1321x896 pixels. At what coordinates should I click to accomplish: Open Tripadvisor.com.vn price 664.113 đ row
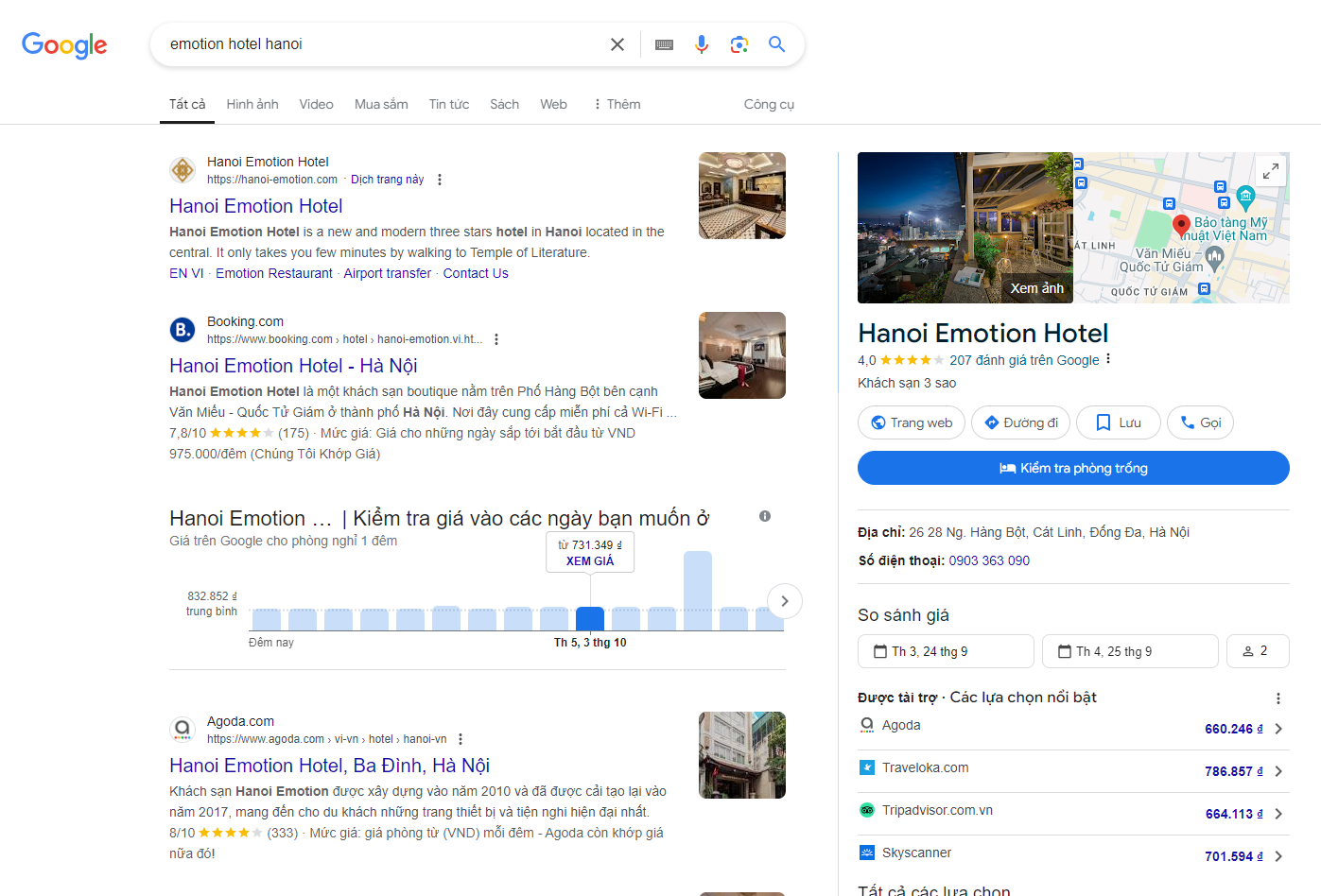point(1073,813)
